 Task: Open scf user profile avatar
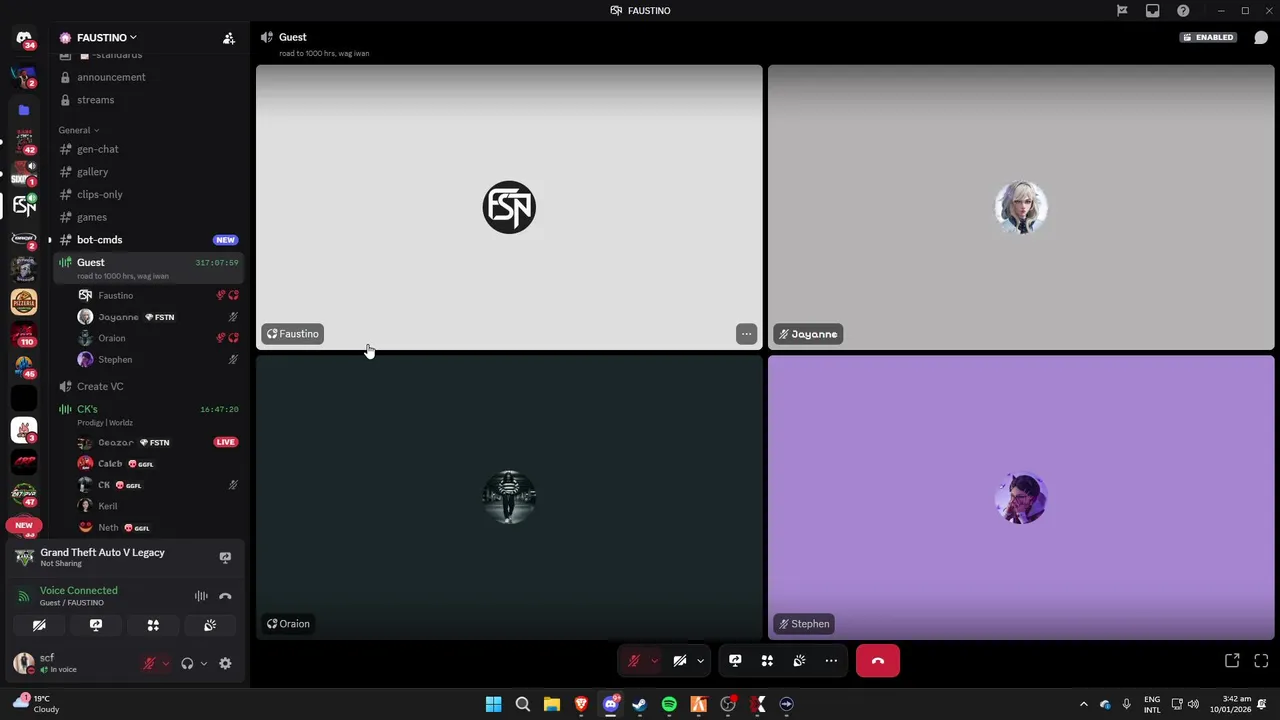click(23, 663)
